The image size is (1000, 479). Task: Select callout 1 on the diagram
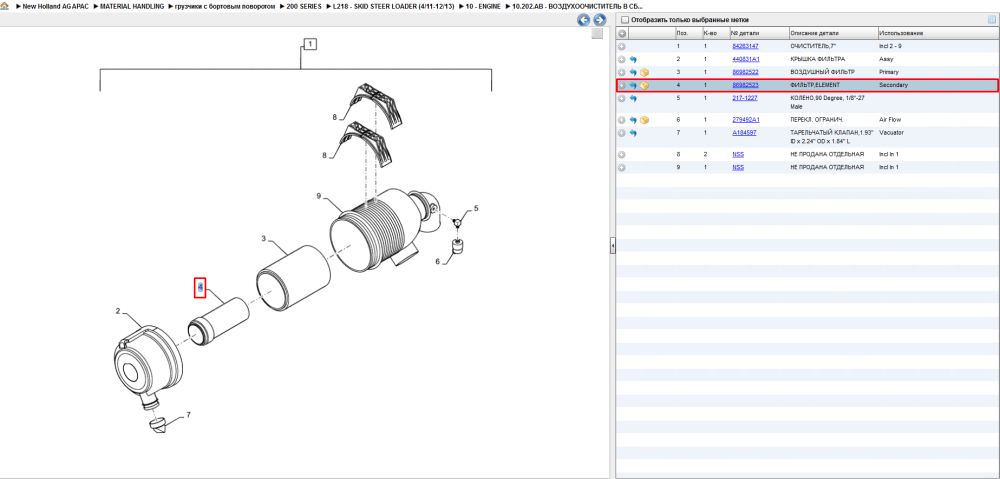pyautogui.click(x=309, y=44)
